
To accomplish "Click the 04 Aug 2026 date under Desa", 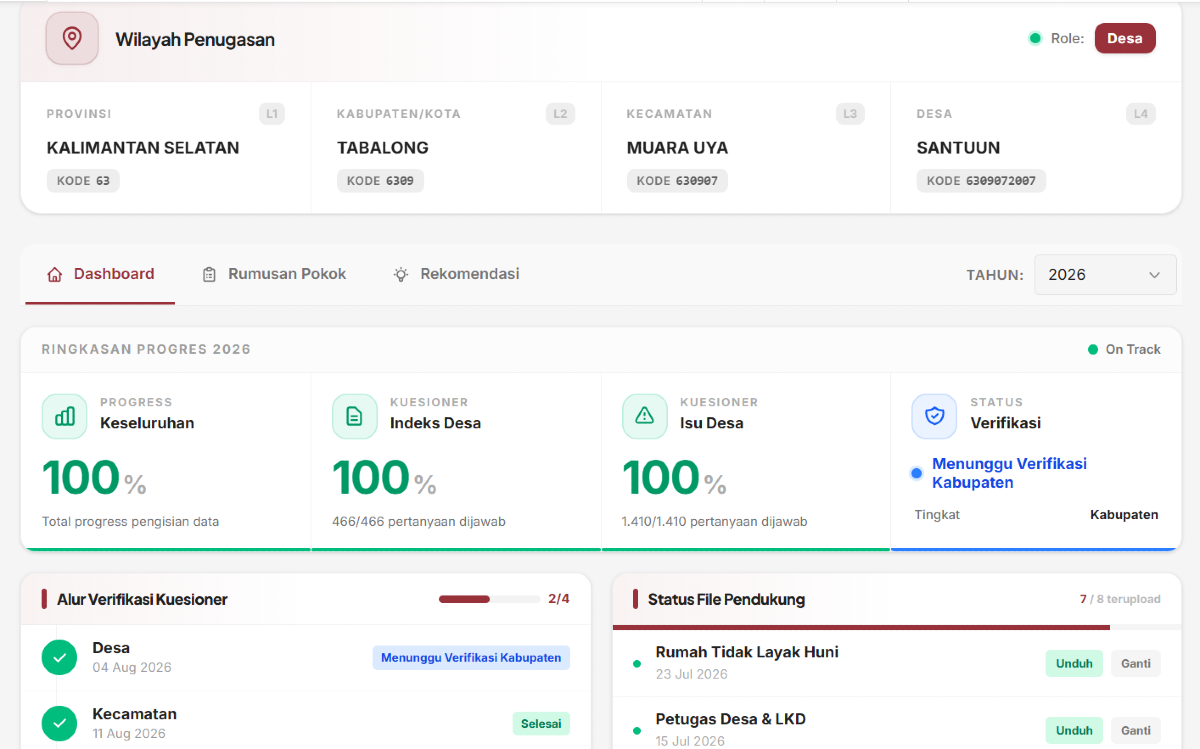I will point(132,667).
